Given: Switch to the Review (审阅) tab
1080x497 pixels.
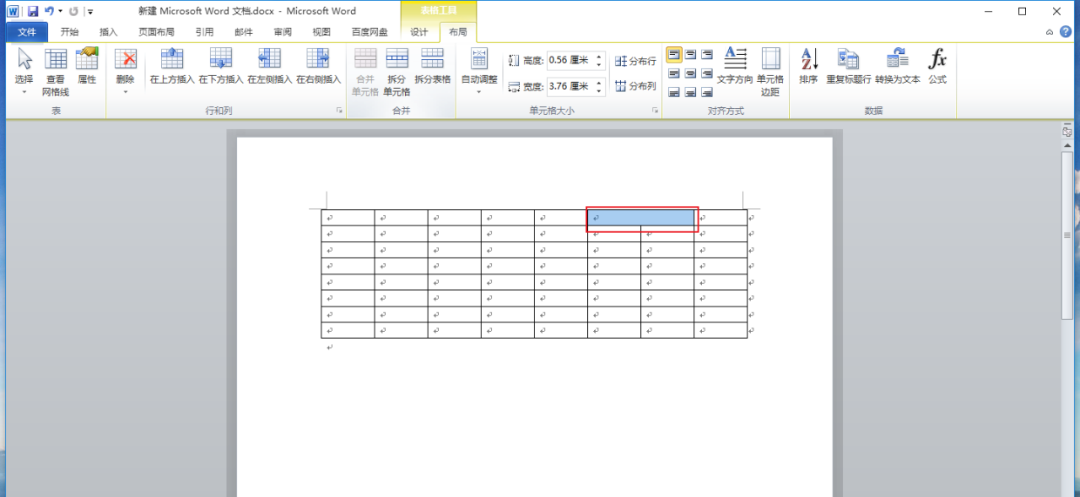Looking at the screenshot, I should point(282,32).
